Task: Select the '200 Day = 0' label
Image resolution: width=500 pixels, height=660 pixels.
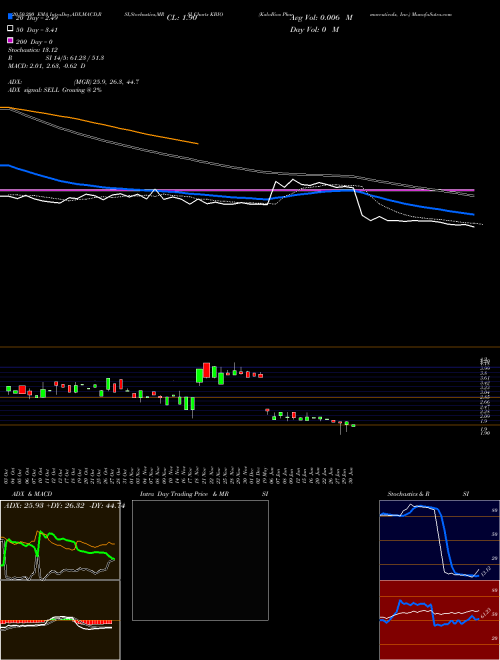Action: [34, 42]
